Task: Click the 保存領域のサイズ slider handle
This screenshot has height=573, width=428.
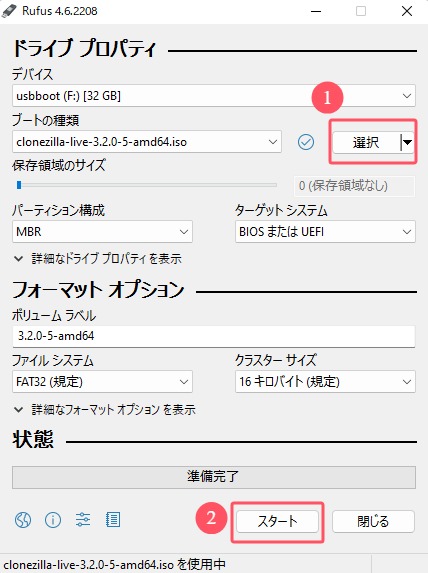Action: [x=19, y=185]
